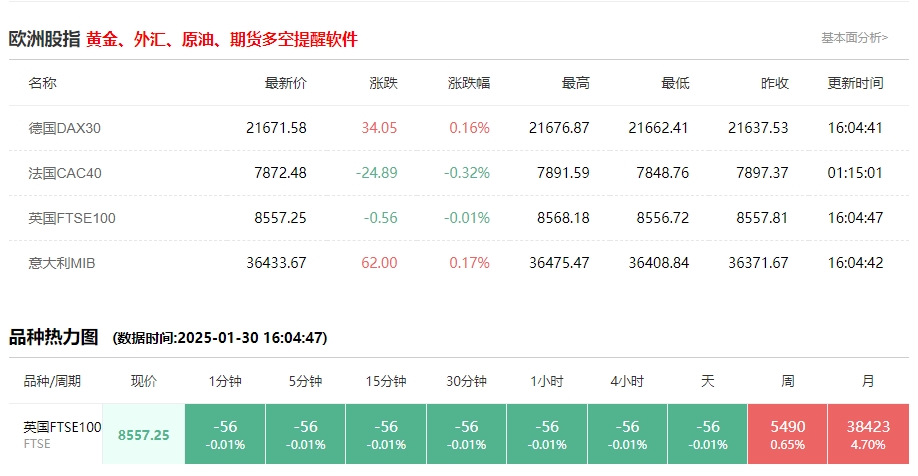Click DAX30 percent change 0.16%
The height and width of the screenshot is (476, 918).
470,128
